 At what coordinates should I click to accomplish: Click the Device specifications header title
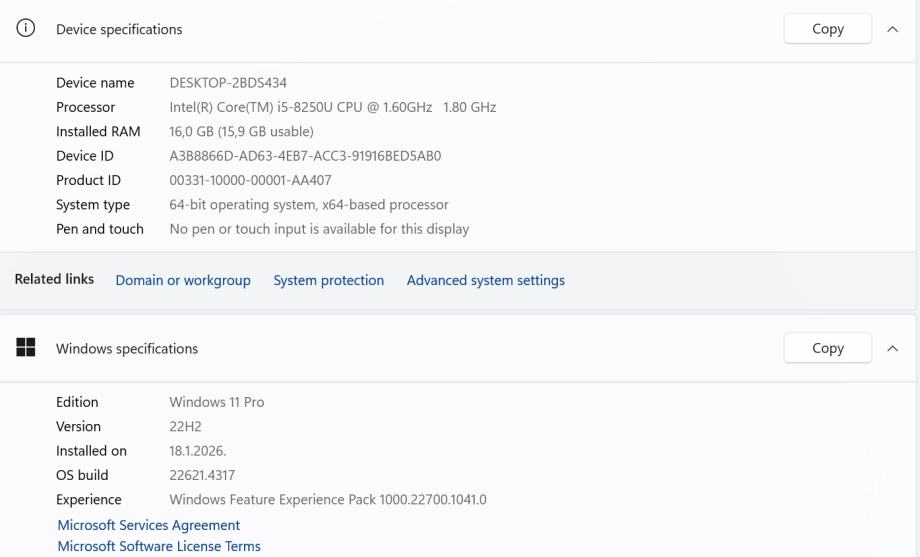click(x=119, y=29)
